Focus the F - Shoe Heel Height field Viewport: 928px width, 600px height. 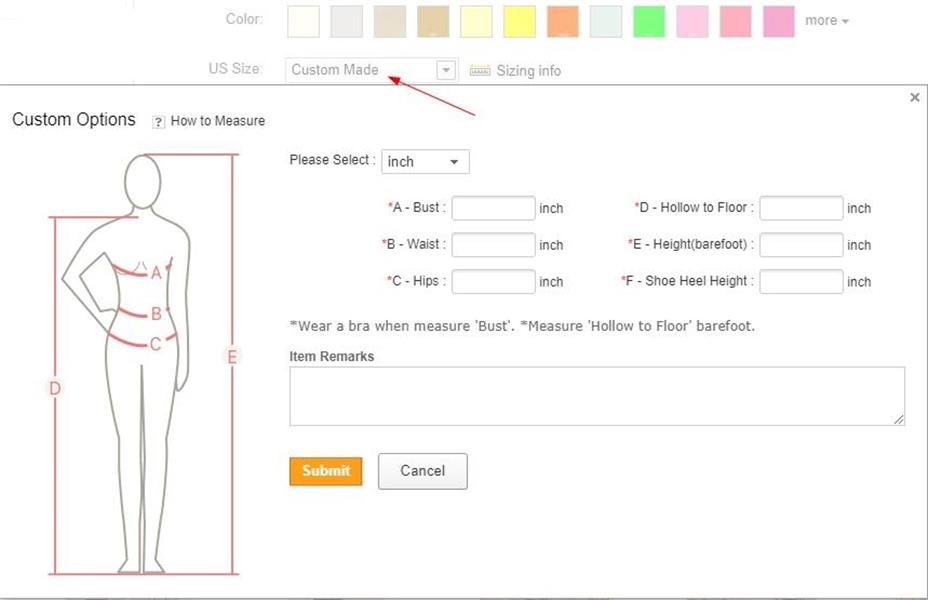pyautogui.click(x=801, y=282)
